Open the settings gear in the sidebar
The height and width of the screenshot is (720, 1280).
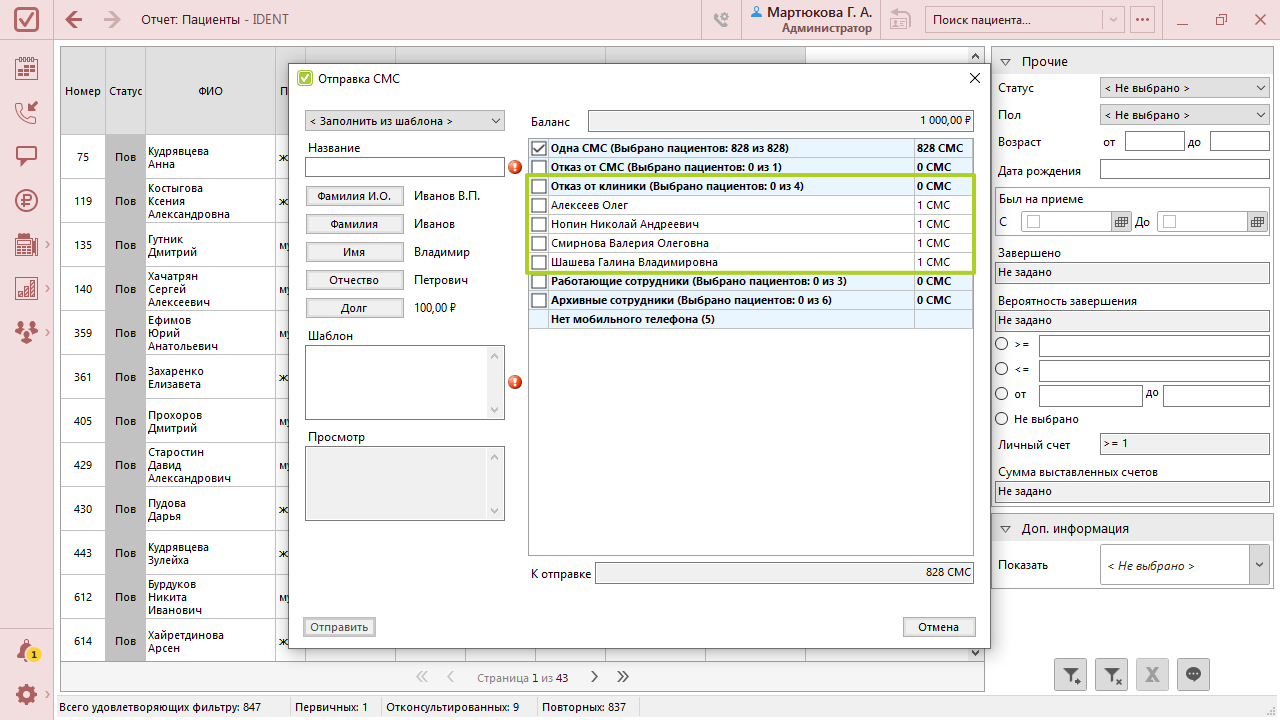tap(27, 694)
